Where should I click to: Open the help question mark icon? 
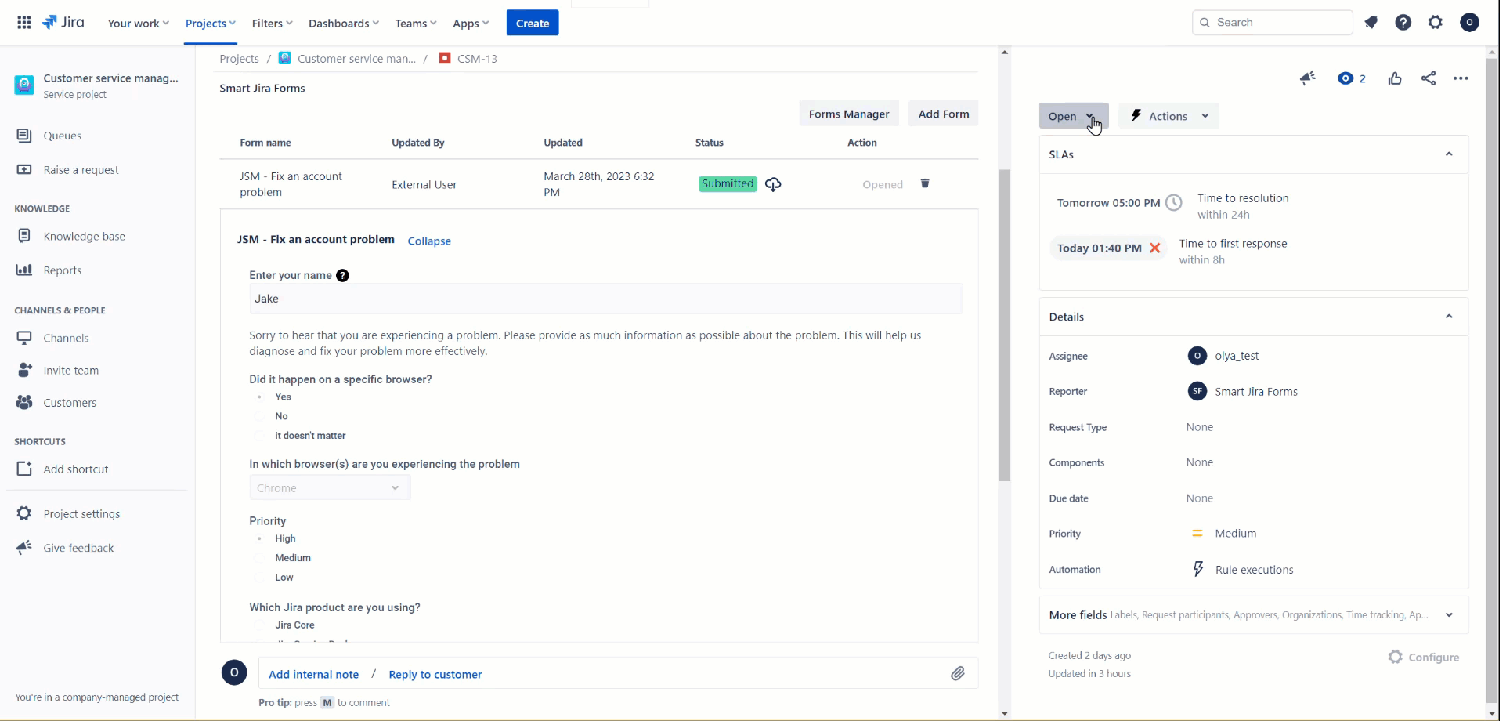point(1403,22)
